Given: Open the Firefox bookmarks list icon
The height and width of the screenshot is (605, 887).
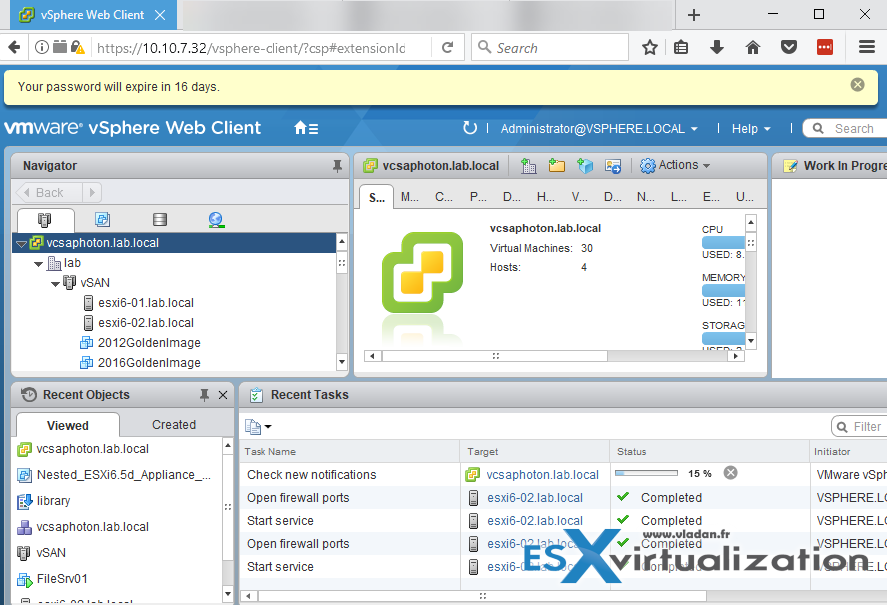Looking at the screenshot, I should coord(681,47).
